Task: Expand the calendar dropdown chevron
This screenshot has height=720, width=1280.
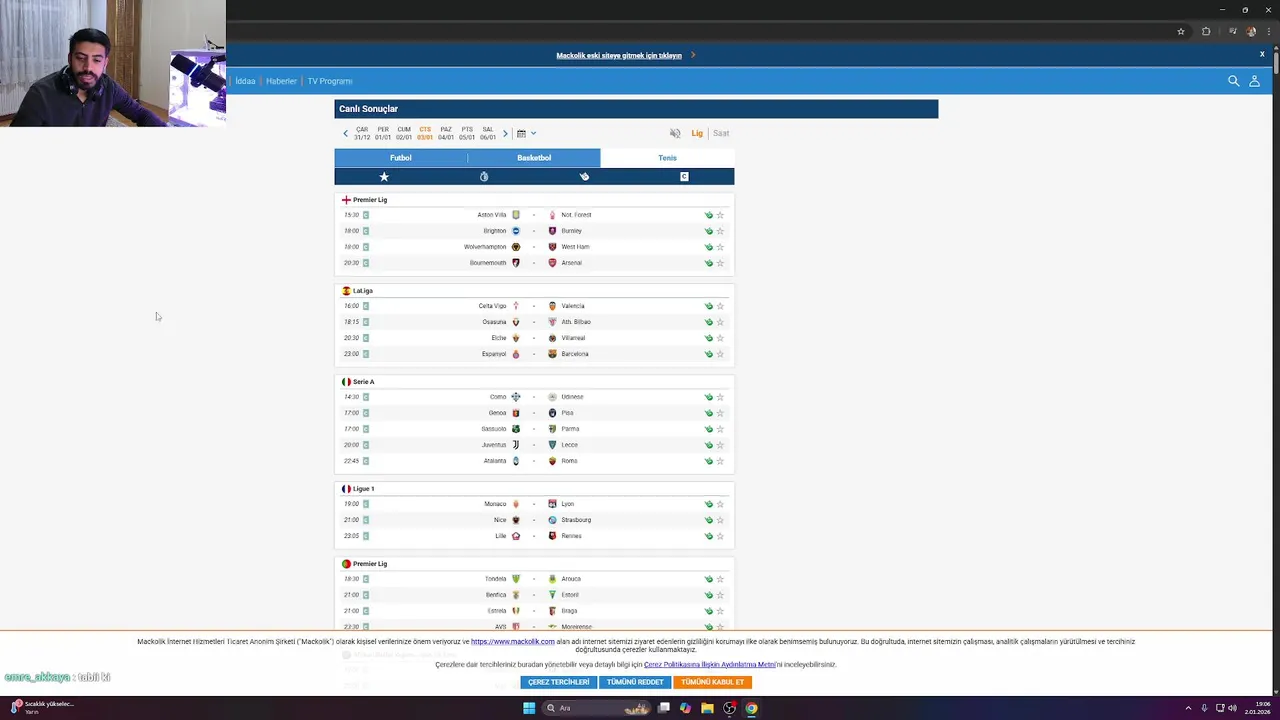Action: click(533, 133)
